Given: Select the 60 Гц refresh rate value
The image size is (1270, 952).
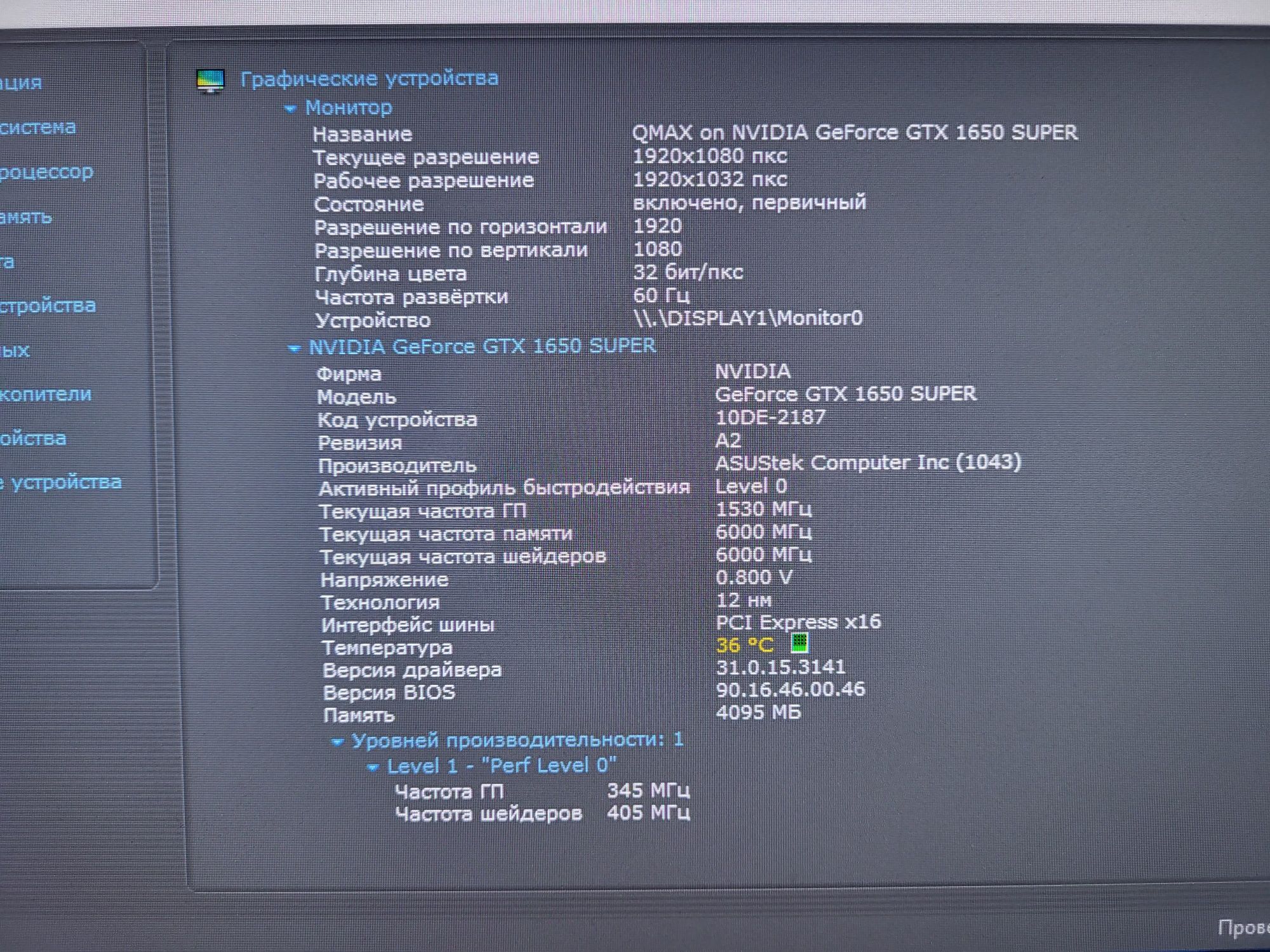Looking at the screenshot, I should click(x=661, y=295).
